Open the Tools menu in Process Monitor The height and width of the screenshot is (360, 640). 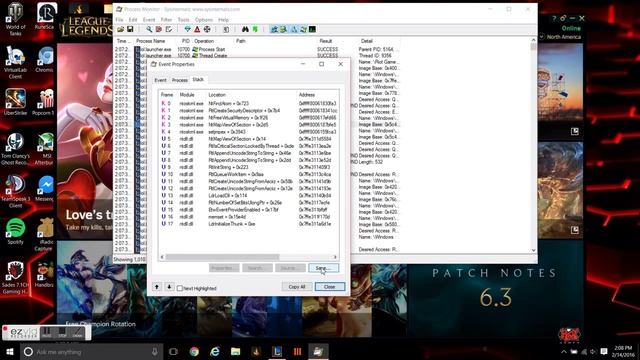click(183, 20)
